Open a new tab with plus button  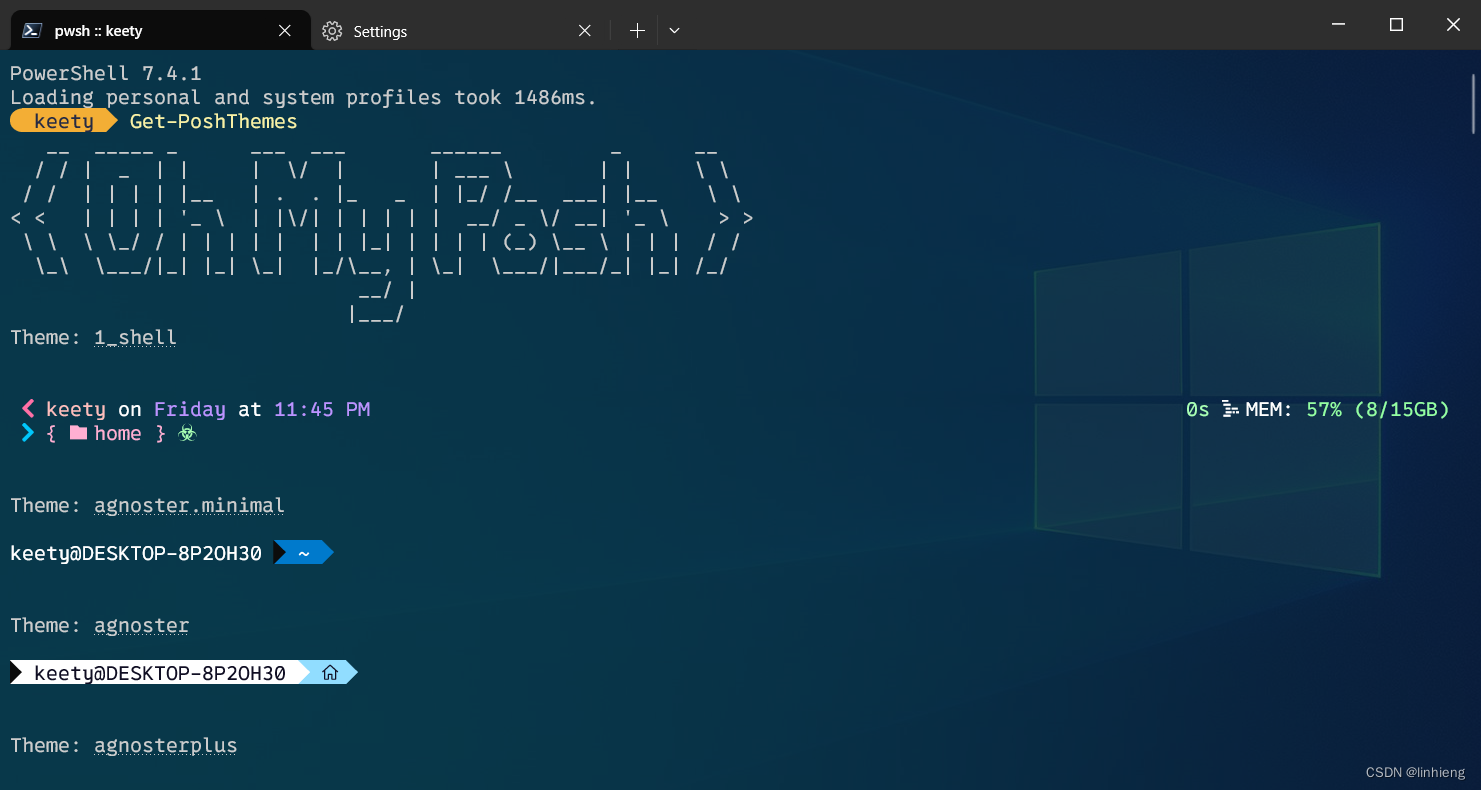(x=637, y=31)
